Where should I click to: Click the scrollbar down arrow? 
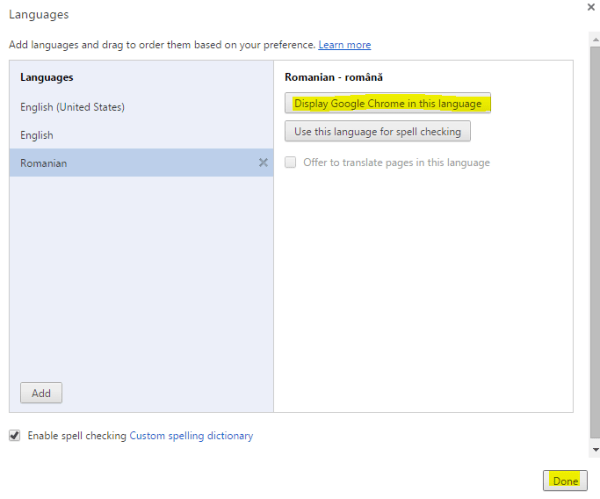[x=595, y=450]
